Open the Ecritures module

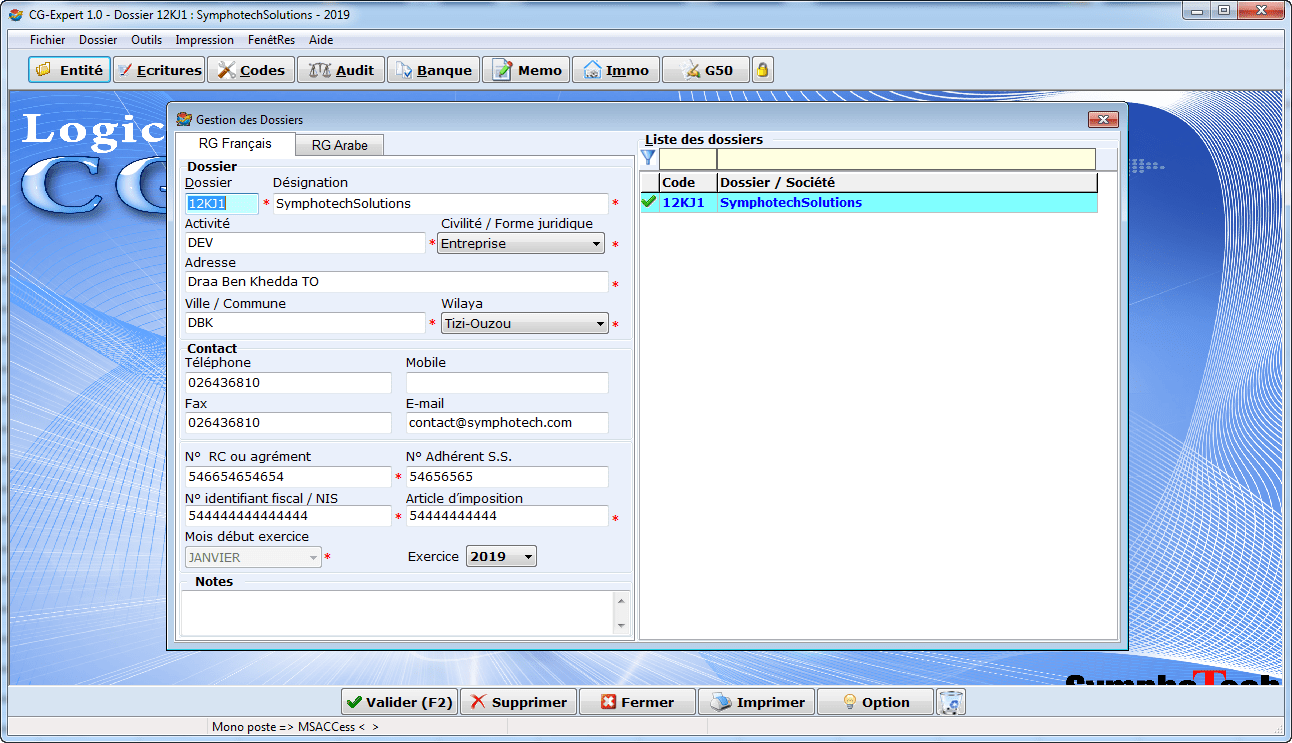[158, 70]
